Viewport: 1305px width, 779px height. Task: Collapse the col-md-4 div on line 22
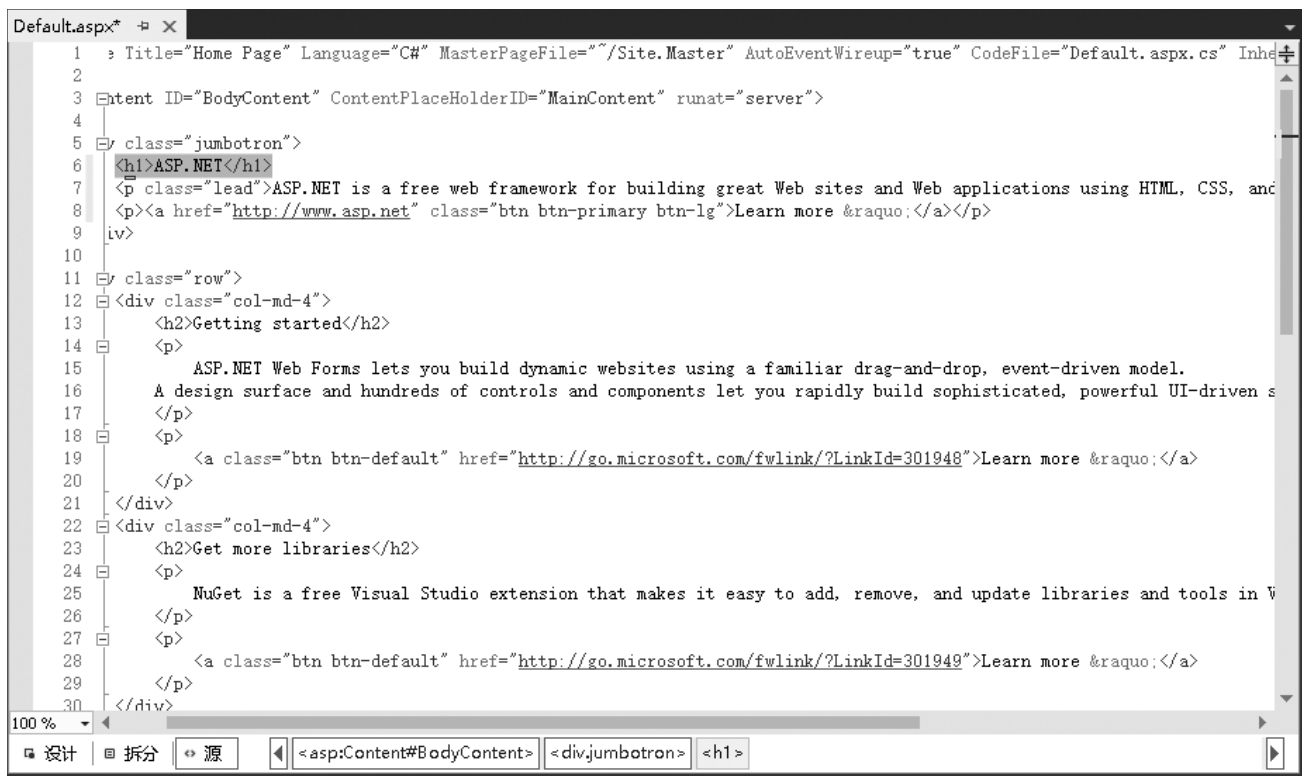pyautogui.click(x=101, y=525)
